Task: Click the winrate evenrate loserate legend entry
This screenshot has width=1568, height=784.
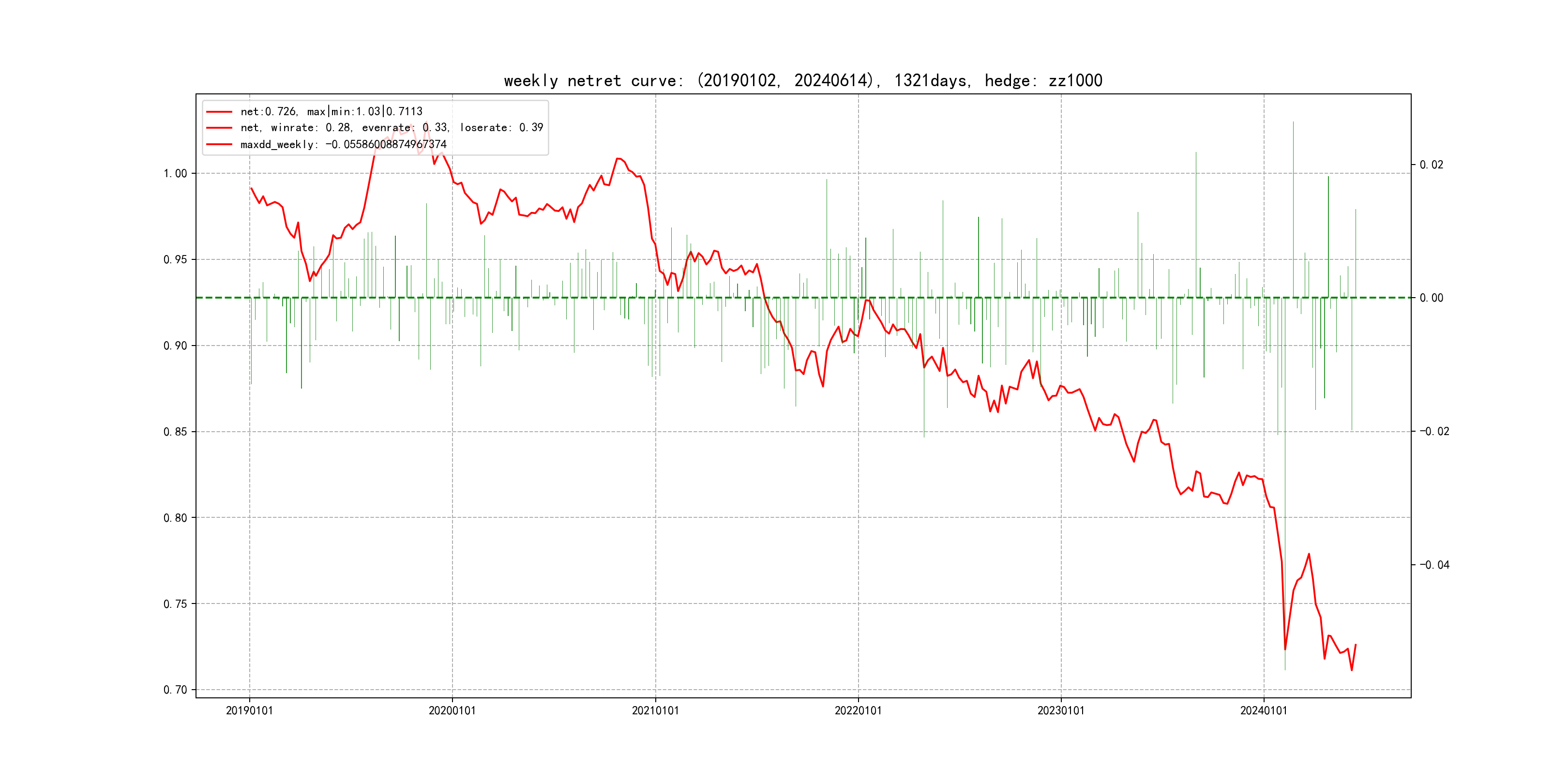Action: pos(392,128)
